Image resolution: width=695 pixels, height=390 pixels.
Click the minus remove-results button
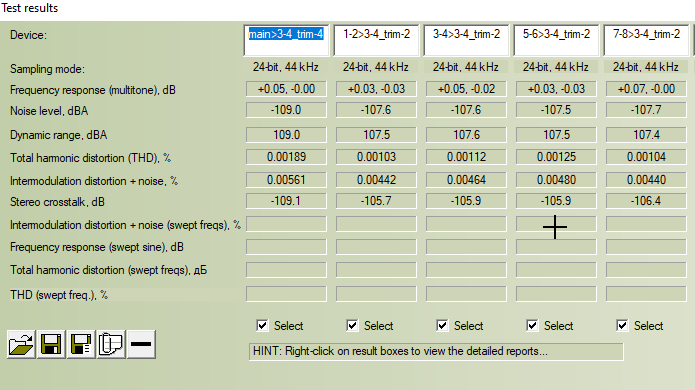tap(141, 344)
